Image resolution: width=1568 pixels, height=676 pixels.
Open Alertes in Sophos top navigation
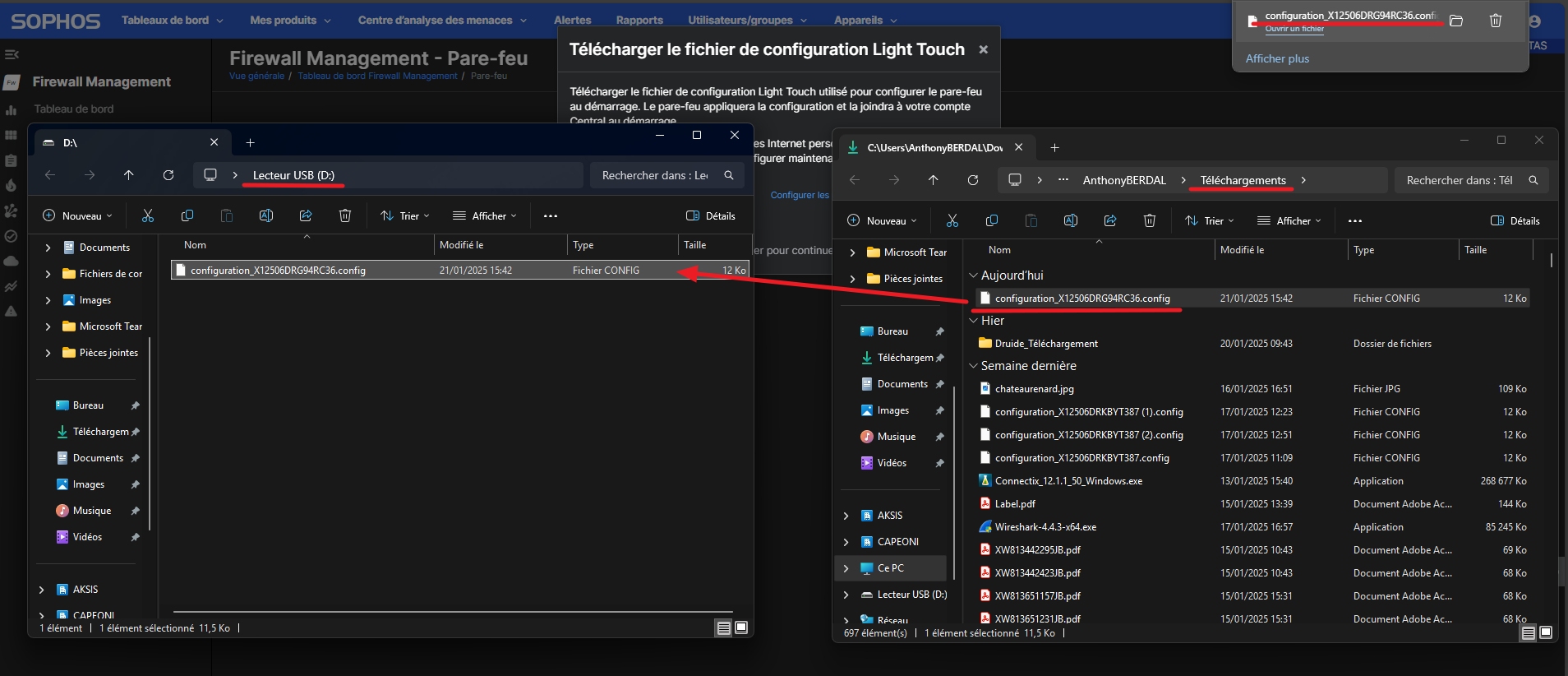(x=573, y=20)
